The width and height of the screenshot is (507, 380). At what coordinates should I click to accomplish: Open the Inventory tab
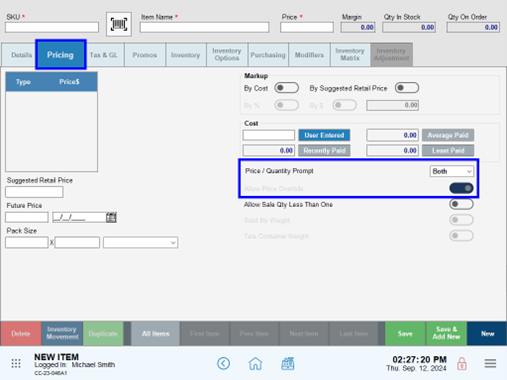(x=186, y=55)
